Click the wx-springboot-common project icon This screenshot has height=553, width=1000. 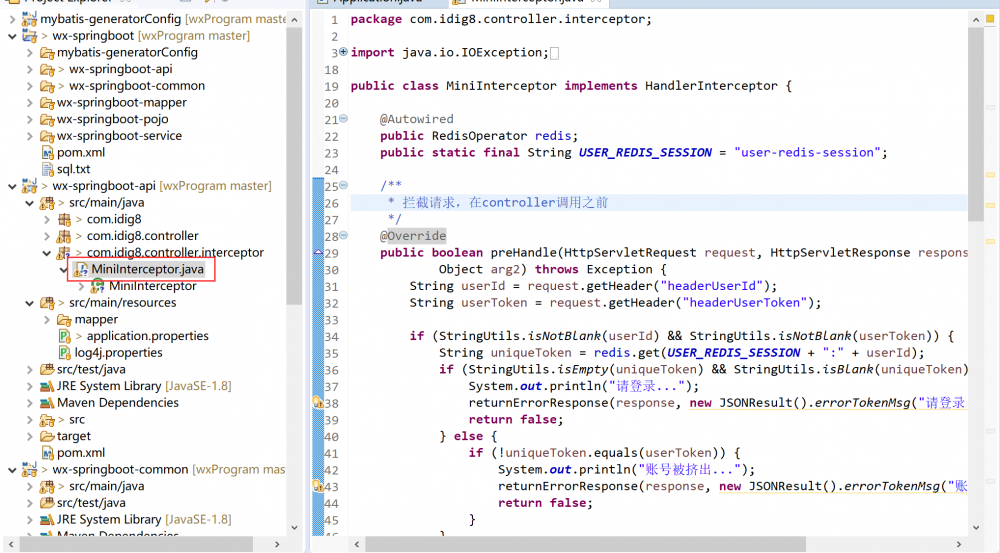pos(29,469)
